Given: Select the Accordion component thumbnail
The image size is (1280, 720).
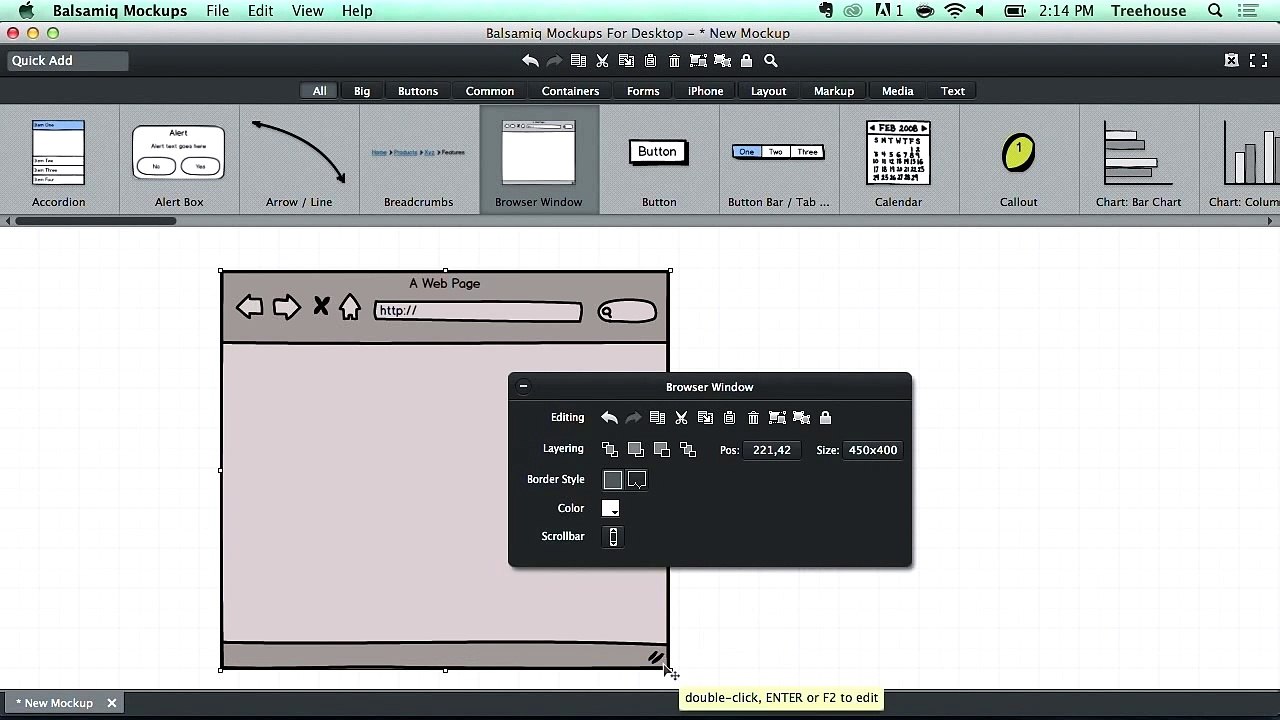Looking at the screenshot, I should pos(59,160).
